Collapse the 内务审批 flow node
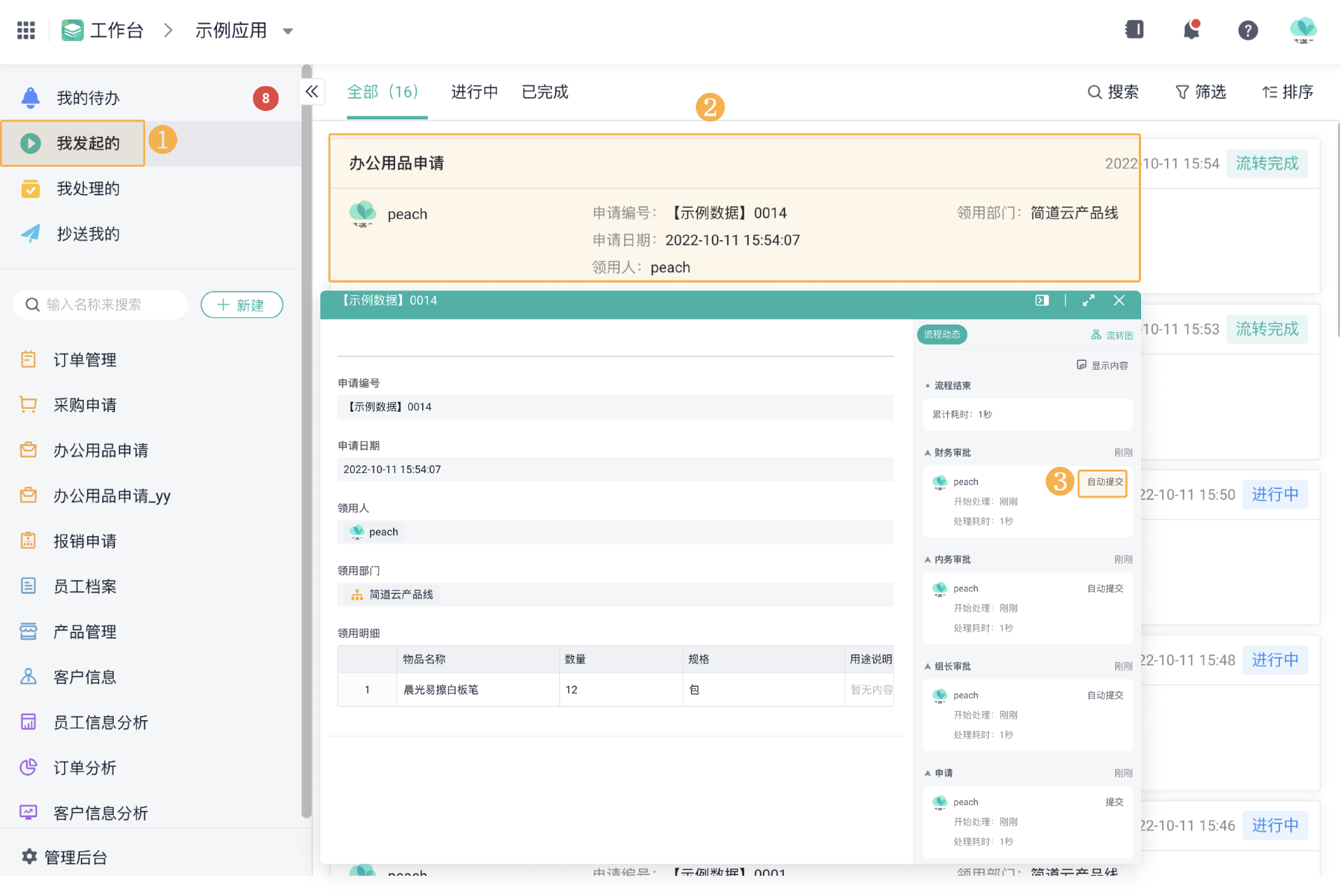The width and height of the screenshot is (1340, 896). click(x=928, y=560)
